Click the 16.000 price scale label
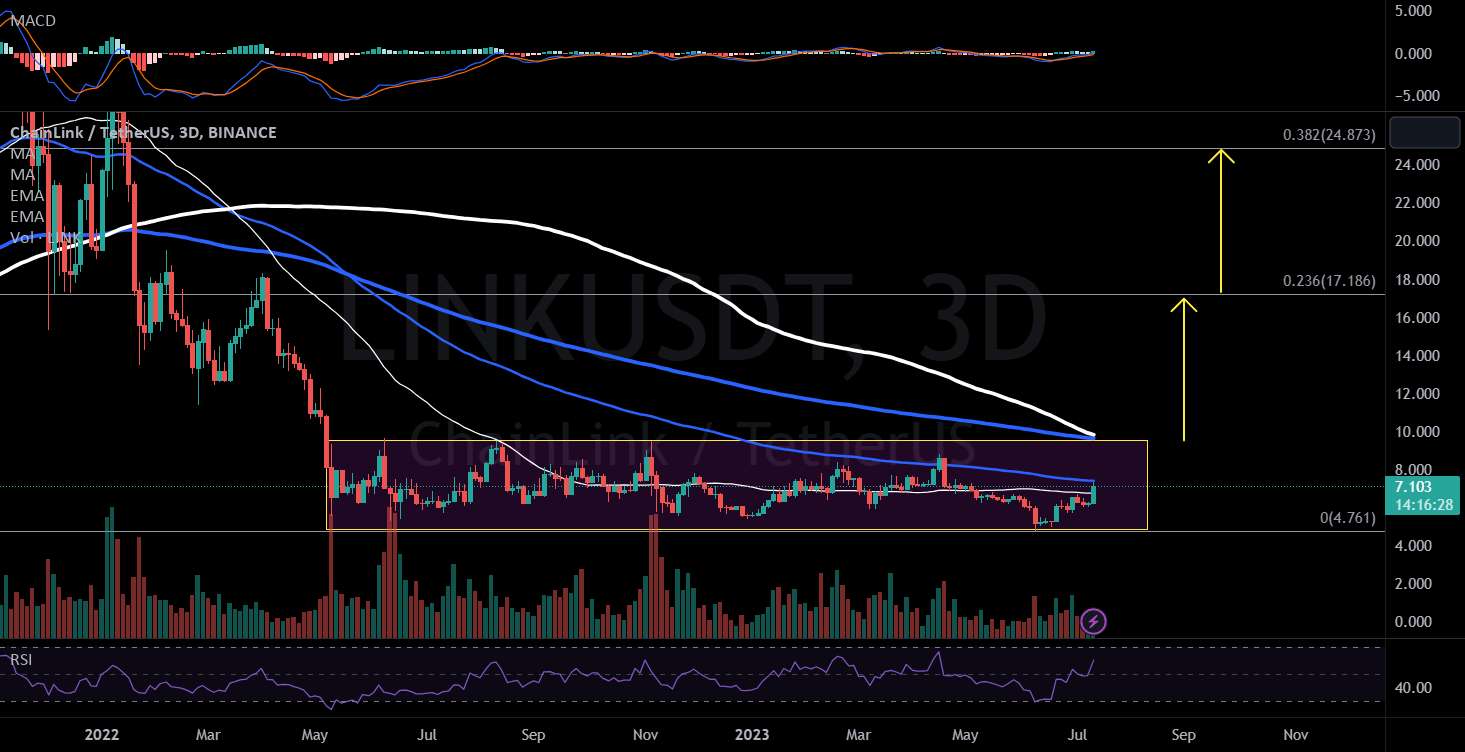1465x752 pixels. pyautogui.click(x=1415, y=317)
